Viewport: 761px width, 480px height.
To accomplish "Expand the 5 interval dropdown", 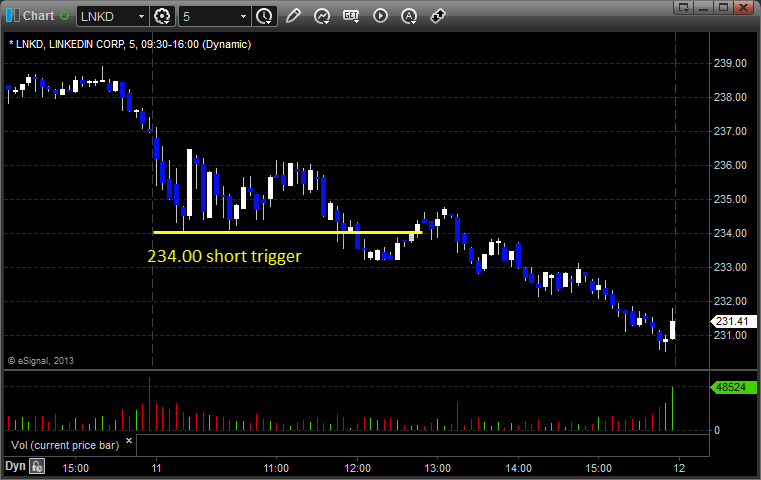I will (x=243, y=17).
